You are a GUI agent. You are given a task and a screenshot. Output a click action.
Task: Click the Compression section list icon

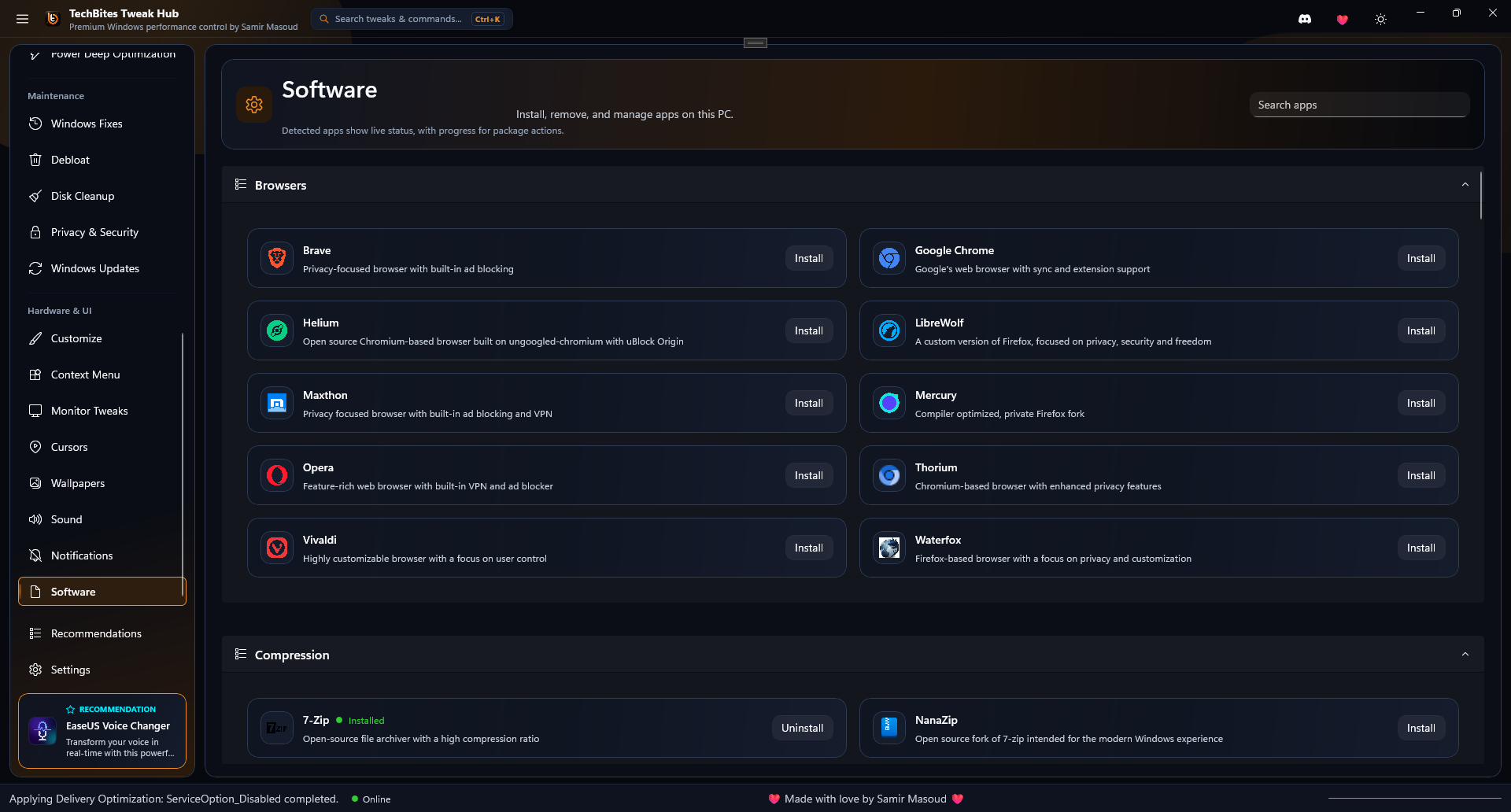(x=241, y=654)
